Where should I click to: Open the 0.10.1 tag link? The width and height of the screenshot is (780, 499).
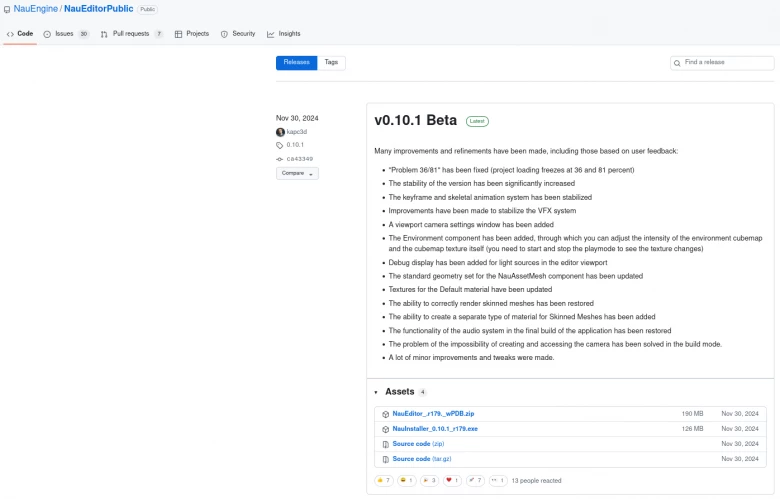295,145
